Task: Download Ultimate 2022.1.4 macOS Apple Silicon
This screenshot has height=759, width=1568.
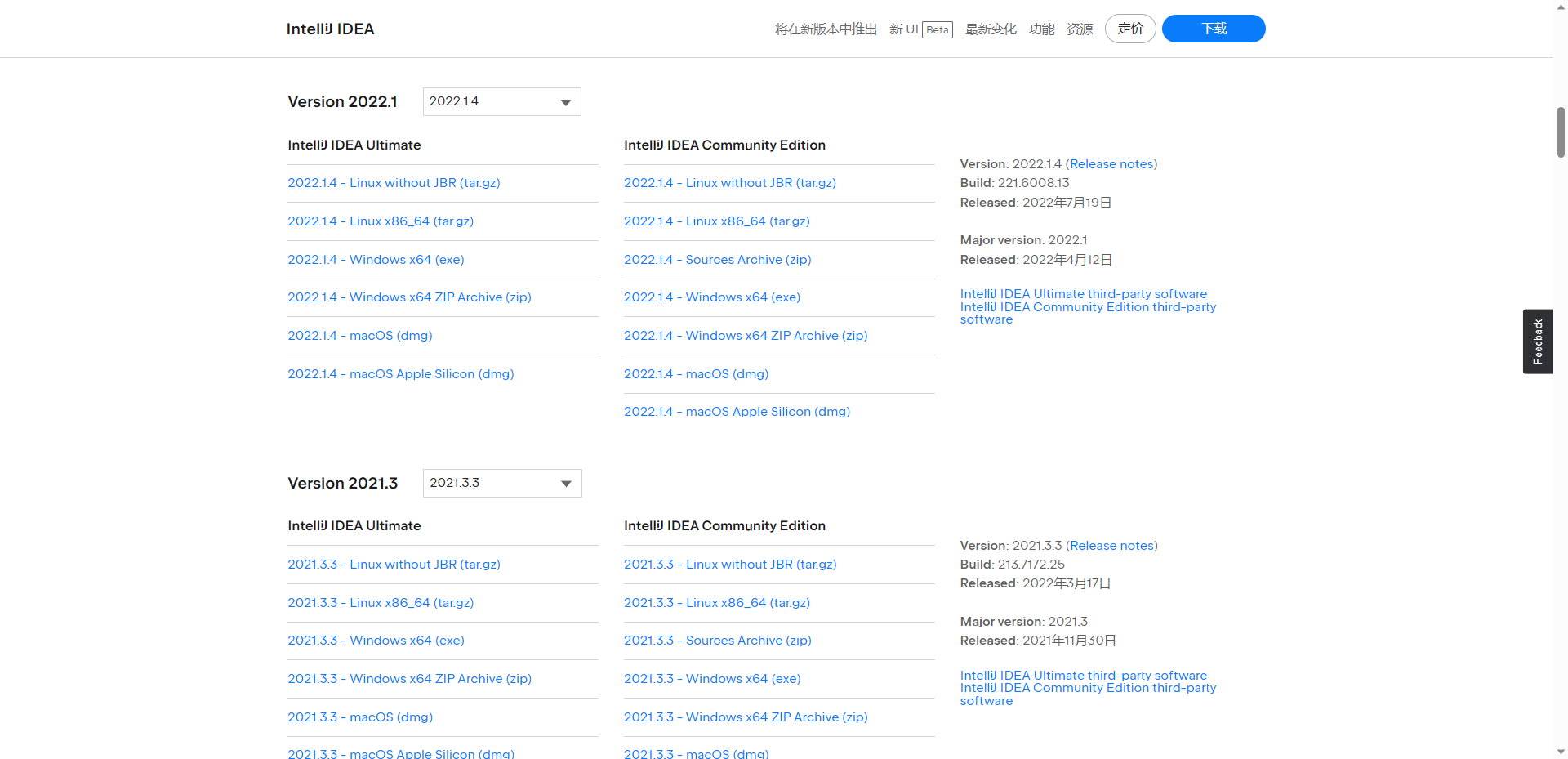Action: (401, 374)
